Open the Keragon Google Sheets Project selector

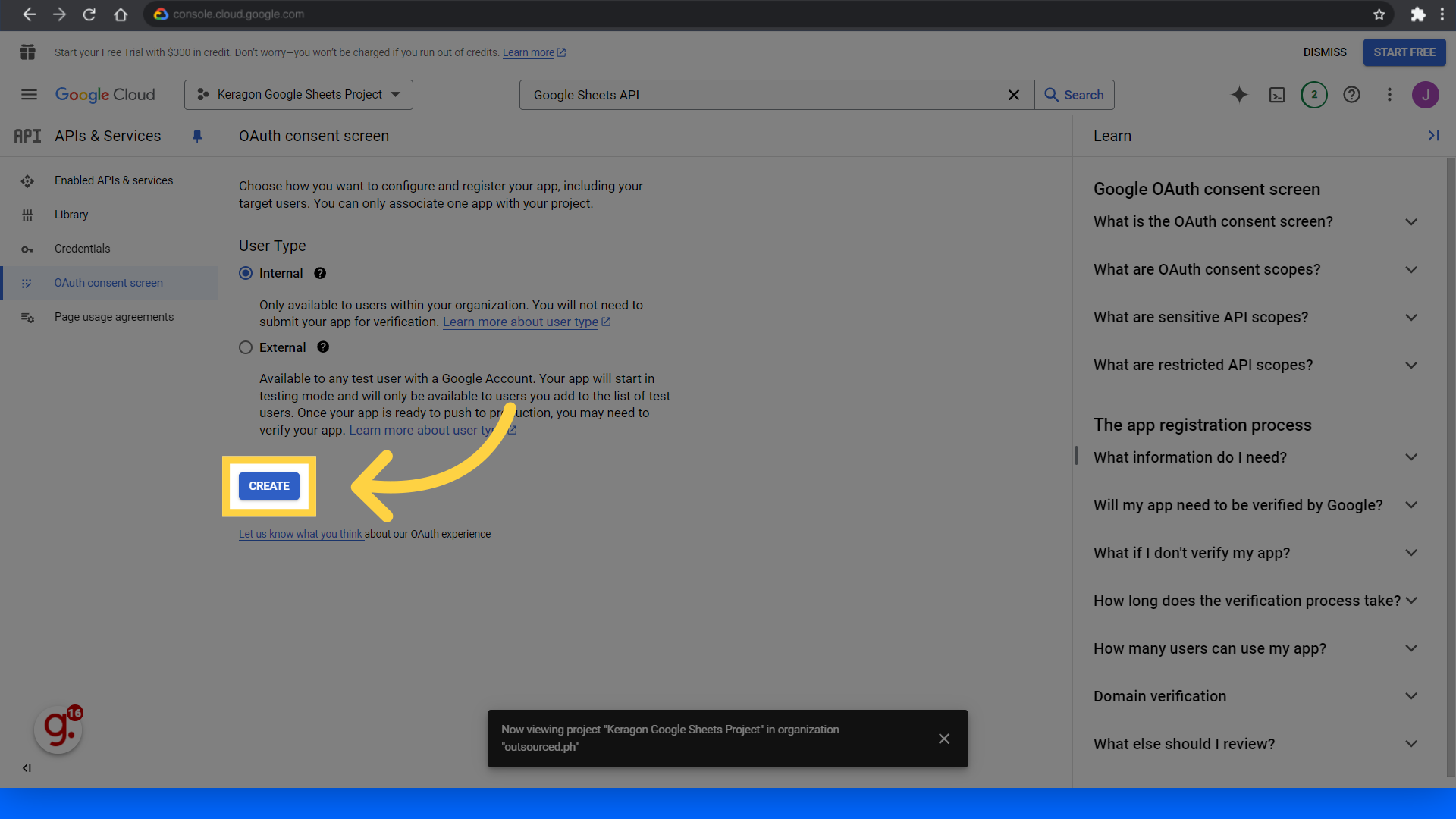(299, 95)
